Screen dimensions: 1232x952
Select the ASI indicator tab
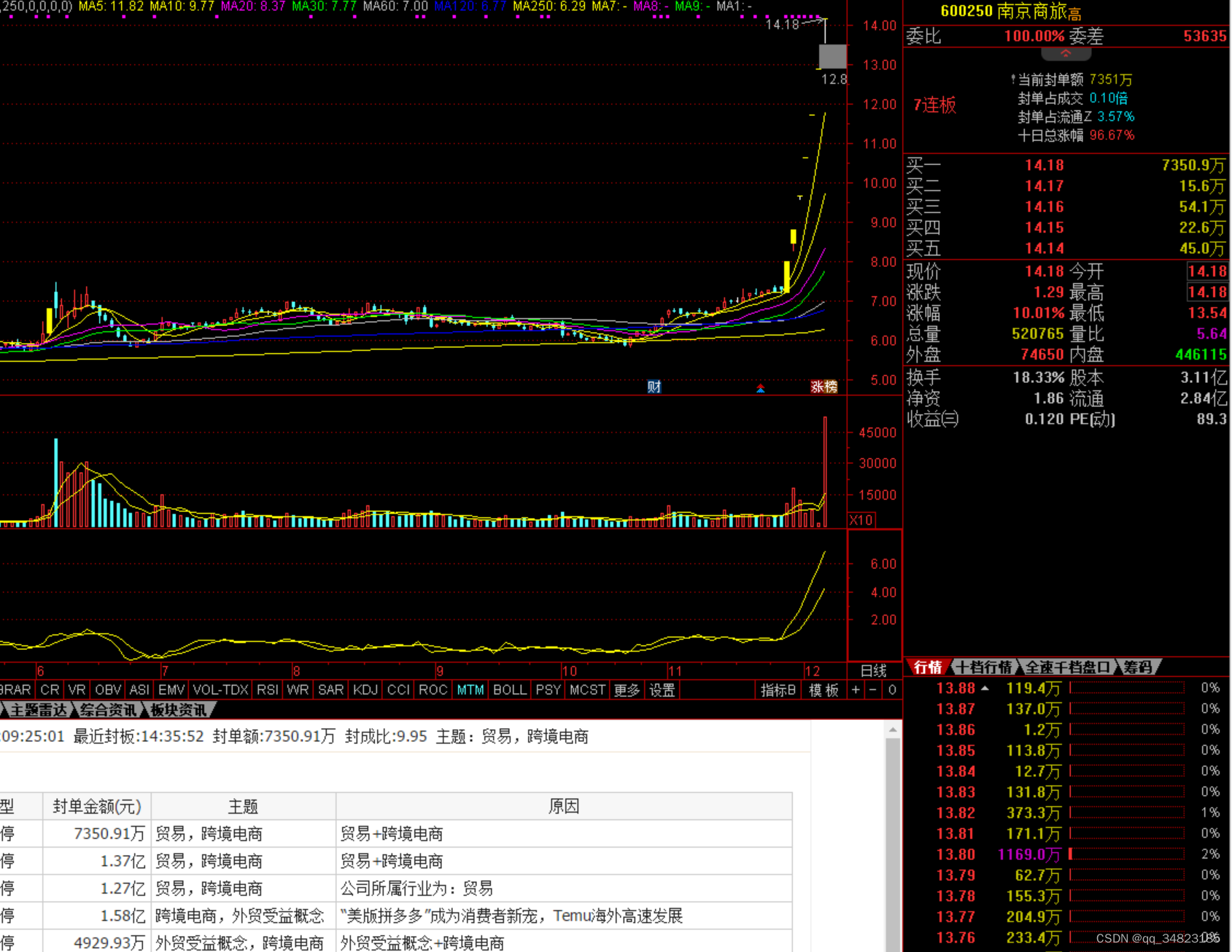coord(139,689)
